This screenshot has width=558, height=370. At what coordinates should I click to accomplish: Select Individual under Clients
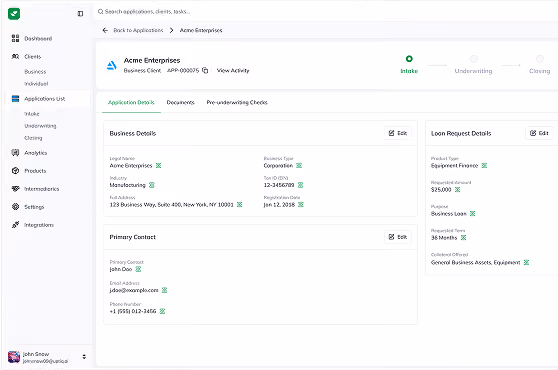[x=36, y=84]
